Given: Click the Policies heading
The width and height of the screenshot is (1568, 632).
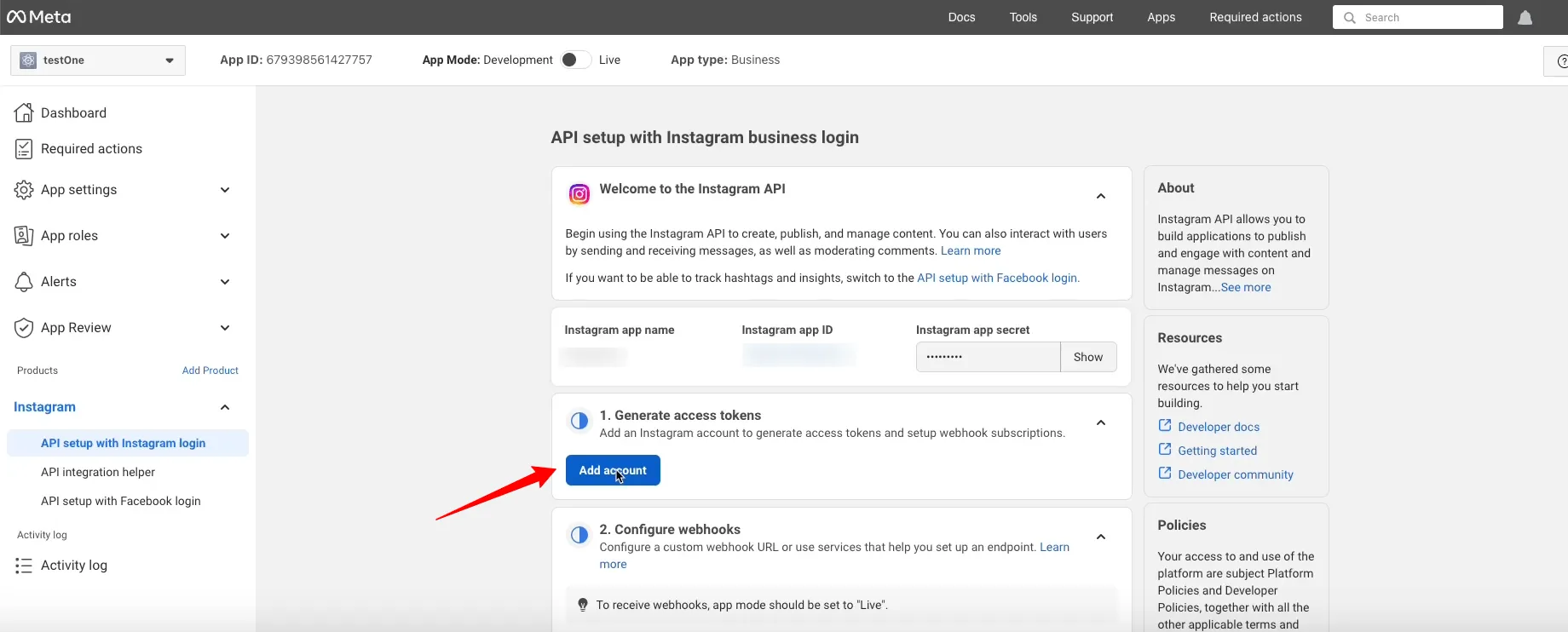Looking at the screenshot, I should tap(1182, 525).
